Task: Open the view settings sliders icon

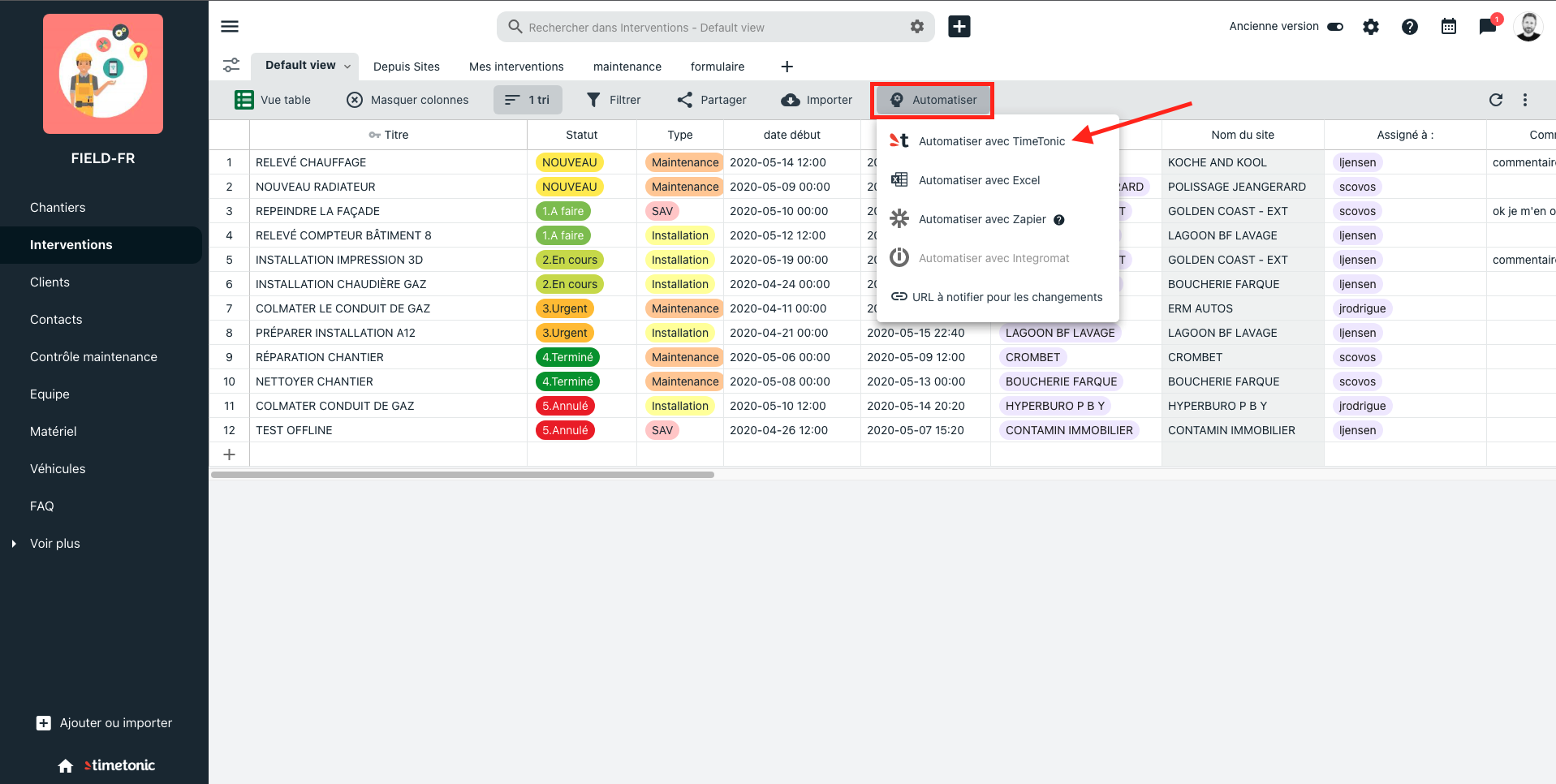Action: tap(231, 65)
